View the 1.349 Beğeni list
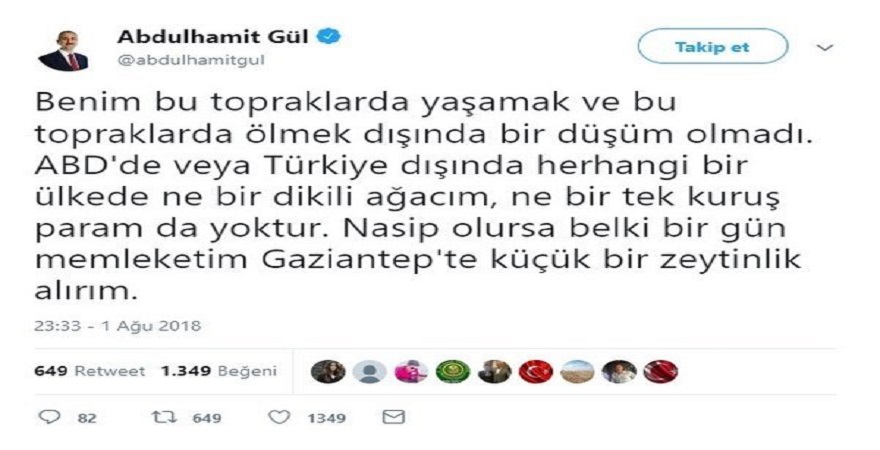The height and width of the screenshot is (450, 880). click(219, 371)
